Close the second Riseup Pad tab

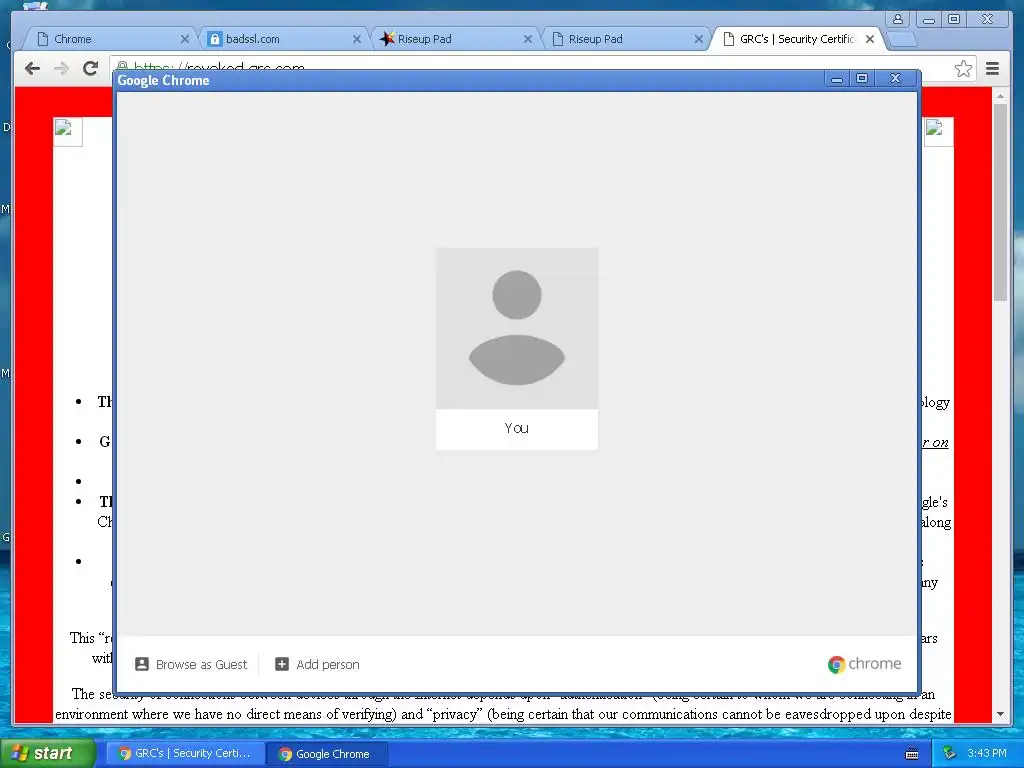(x=699, y=39)
